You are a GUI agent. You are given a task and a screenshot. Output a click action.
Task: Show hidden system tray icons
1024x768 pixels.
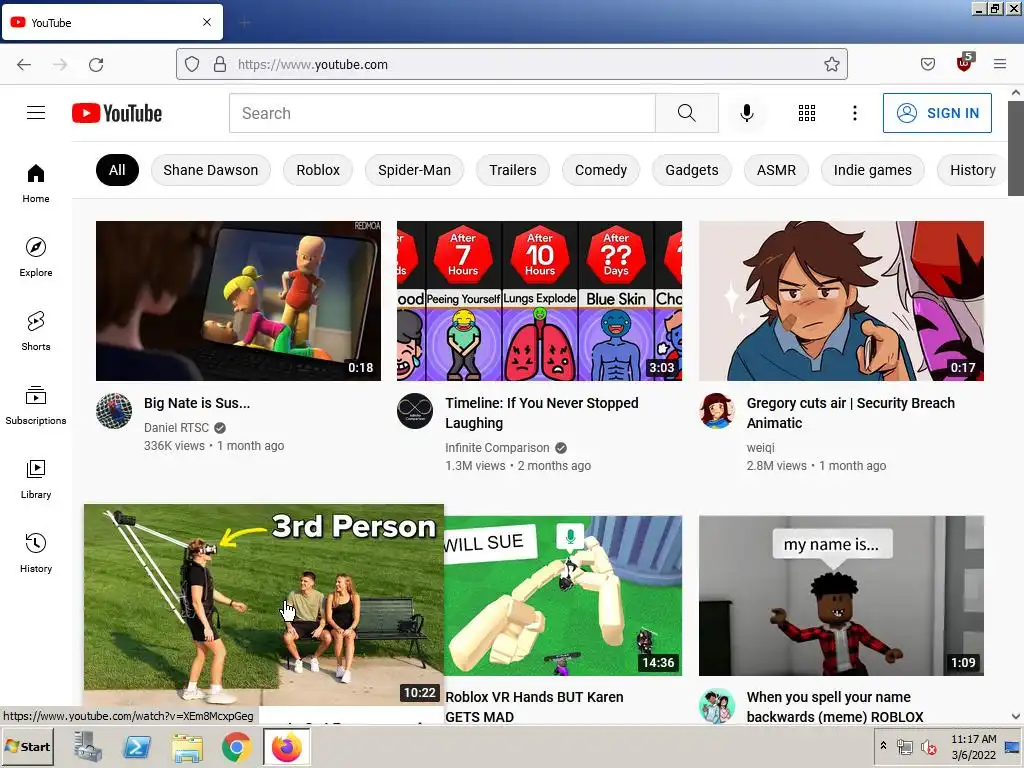coord(884,746)
